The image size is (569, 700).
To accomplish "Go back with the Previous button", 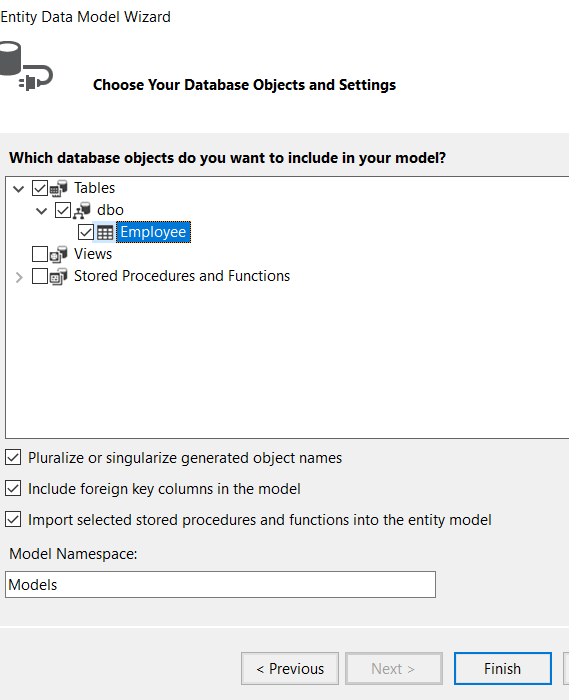I will pos(290,668).
